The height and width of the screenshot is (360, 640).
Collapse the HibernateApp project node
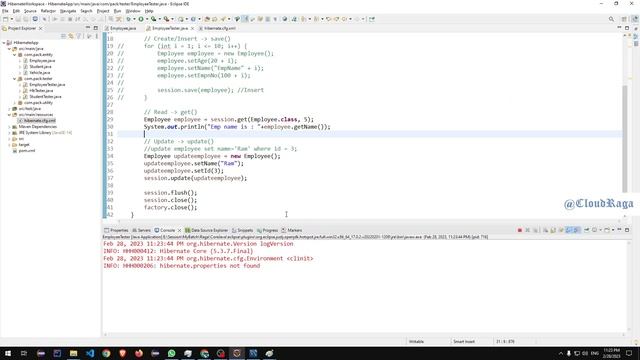pyautogui.click(x=4, y=42)
